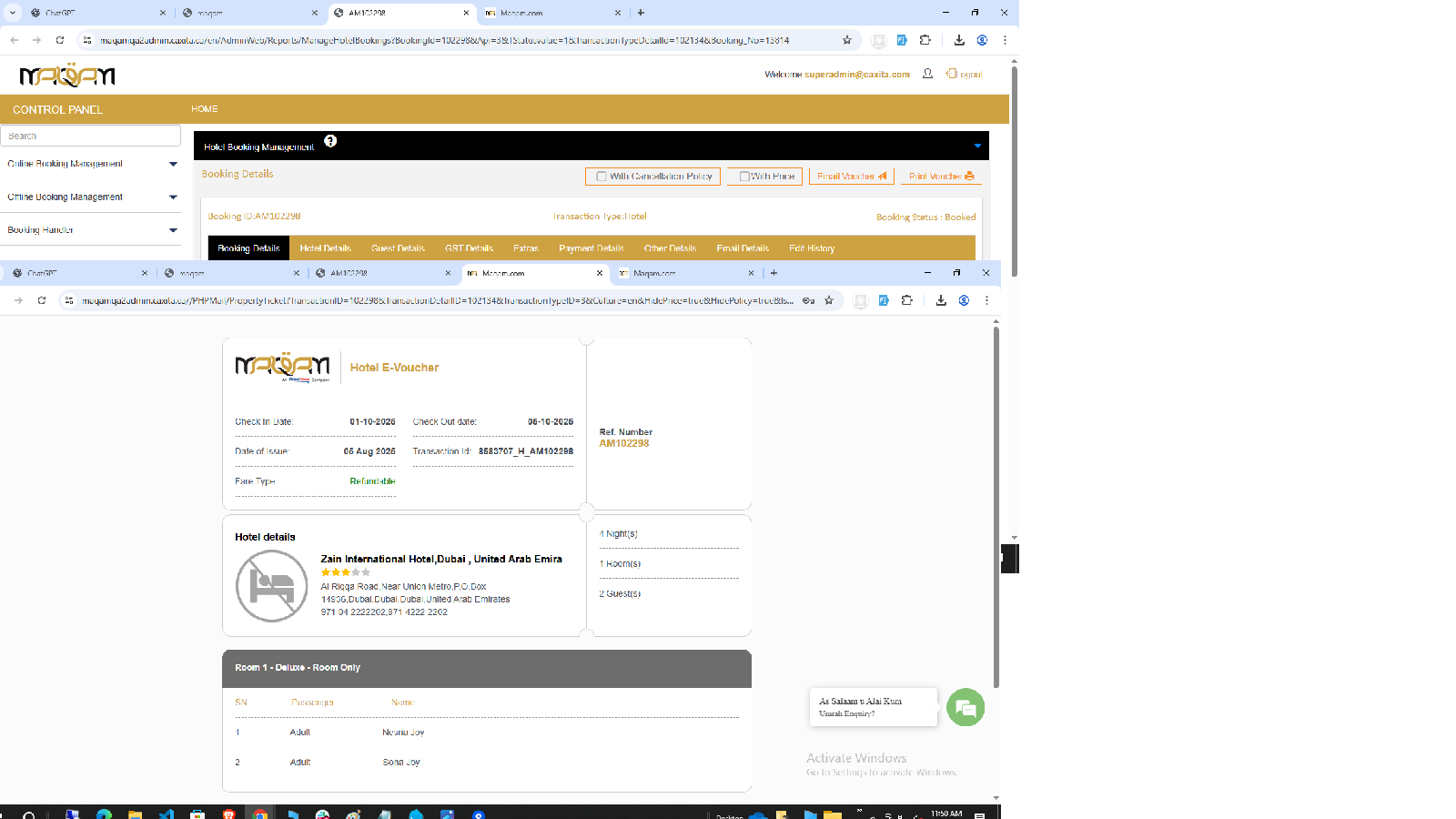The image size is (1456, 819).
Task: Switch to the Hotel Details tab
Action: tap(325, 248)
